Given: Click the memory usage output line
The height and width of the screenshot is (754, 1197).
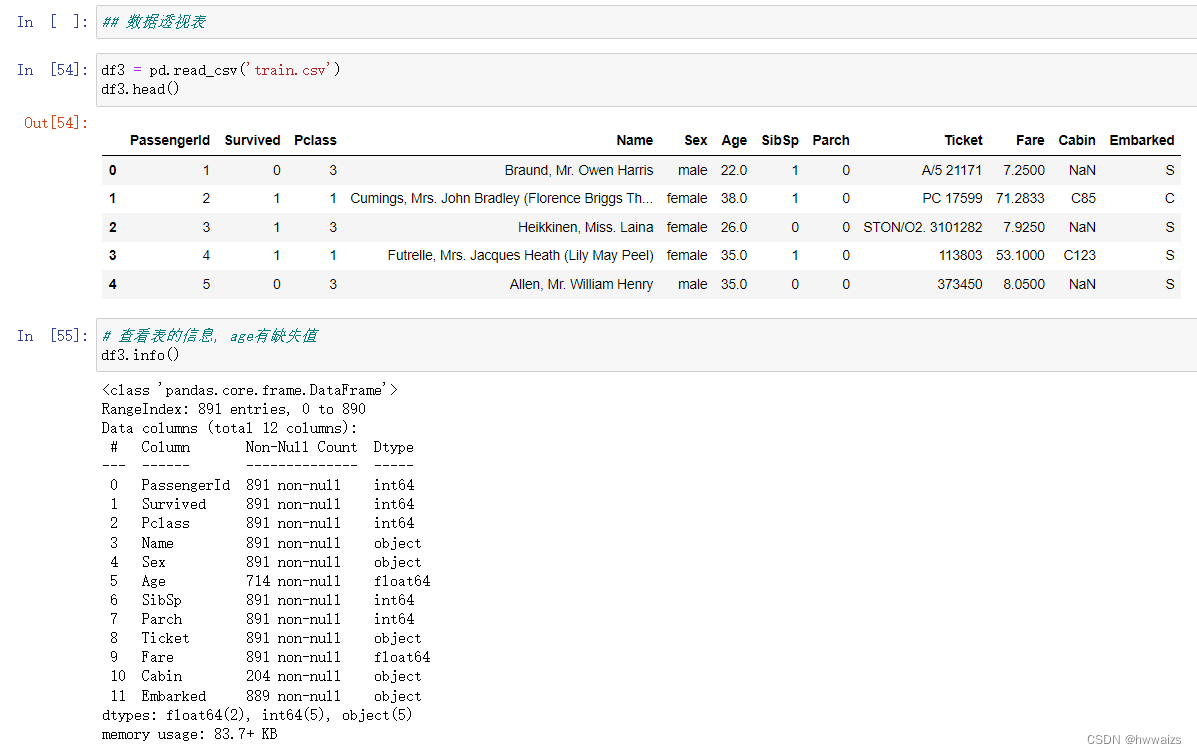Looking at the screenshot, I should tap(189, 734).
